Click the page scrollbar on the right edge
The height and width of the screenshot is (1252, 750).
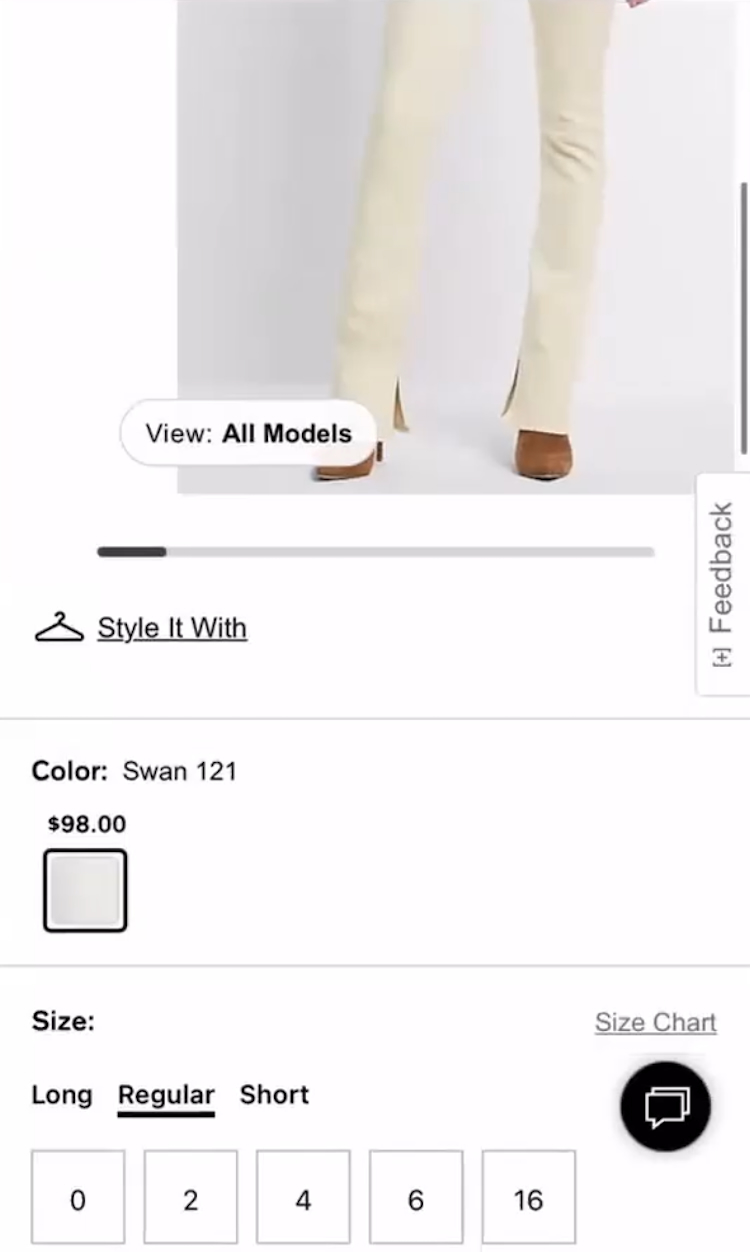[743, 318]
